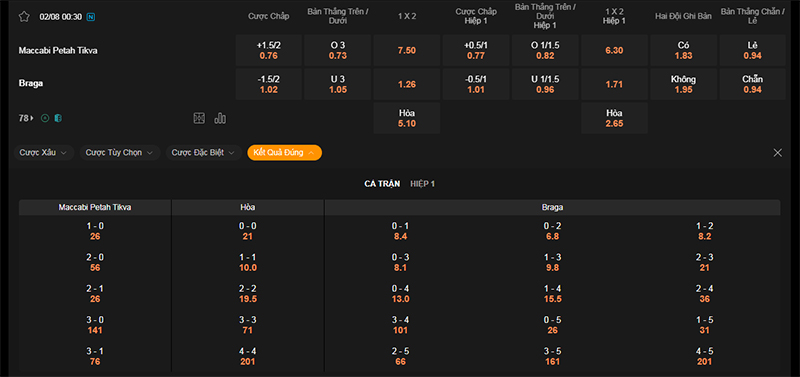Add match to favorites with star icon
This screenshot has height=377, width=800.
(24, 16)
